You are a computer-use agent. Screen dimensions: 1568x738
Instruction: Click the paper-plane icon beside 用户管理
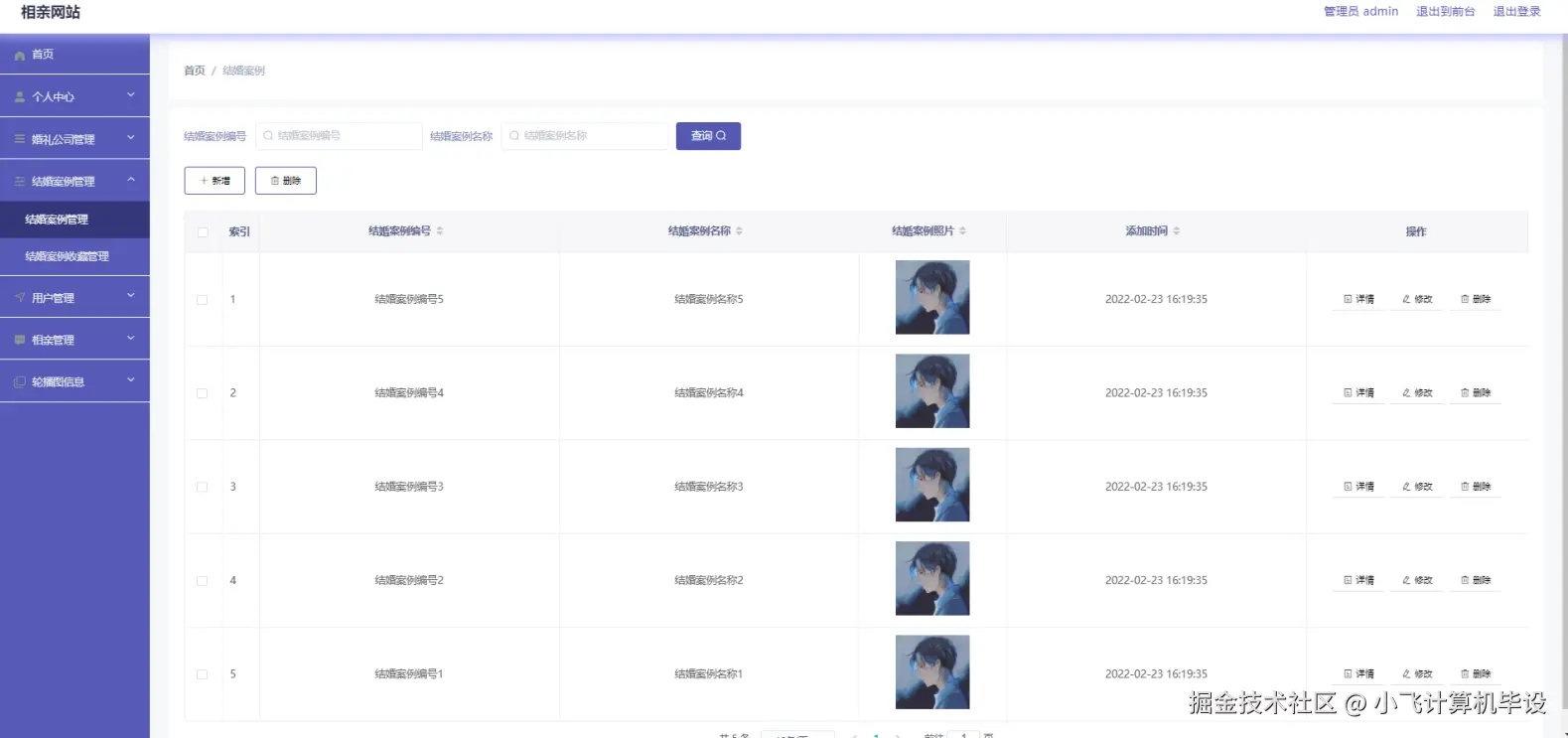[x=19, y=298]
